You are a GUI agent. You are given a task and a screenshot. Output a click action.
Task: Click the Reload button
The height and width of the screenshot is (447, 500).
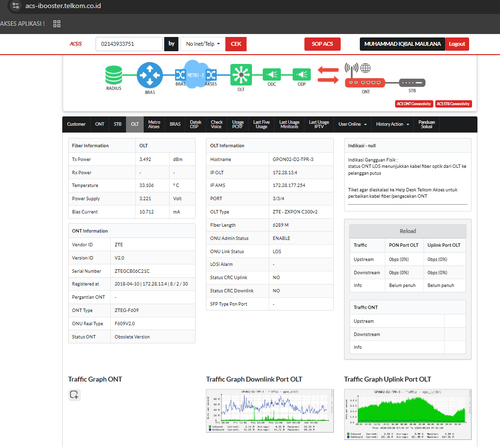pyautogui.click(x=408, y=231)
